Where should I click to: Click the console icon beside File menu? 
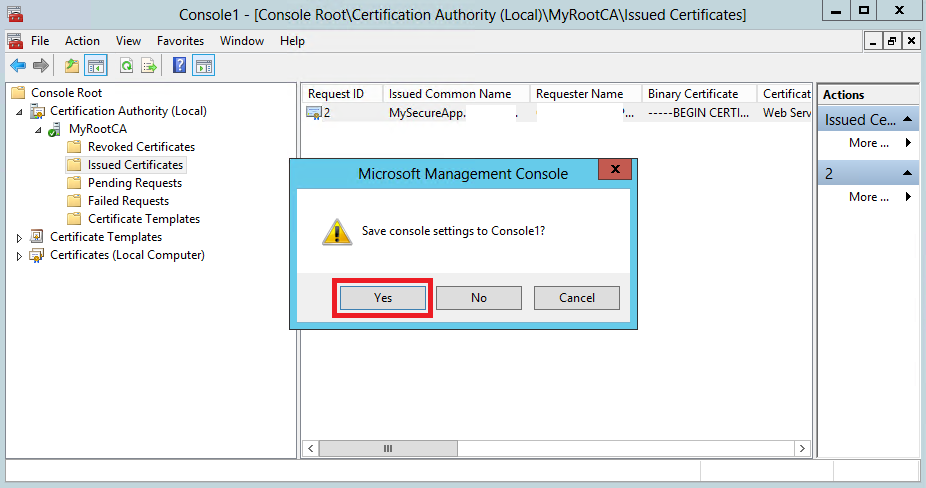tap(15, 41)
